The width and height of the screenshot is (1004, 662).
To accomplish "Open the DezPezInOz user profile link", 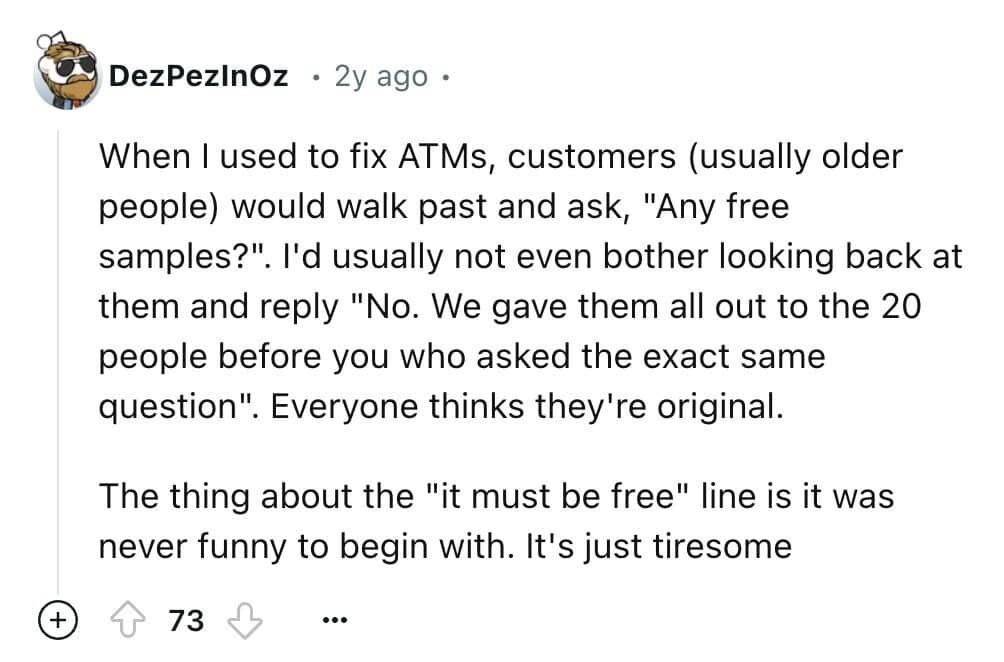I will coord(198,76).
